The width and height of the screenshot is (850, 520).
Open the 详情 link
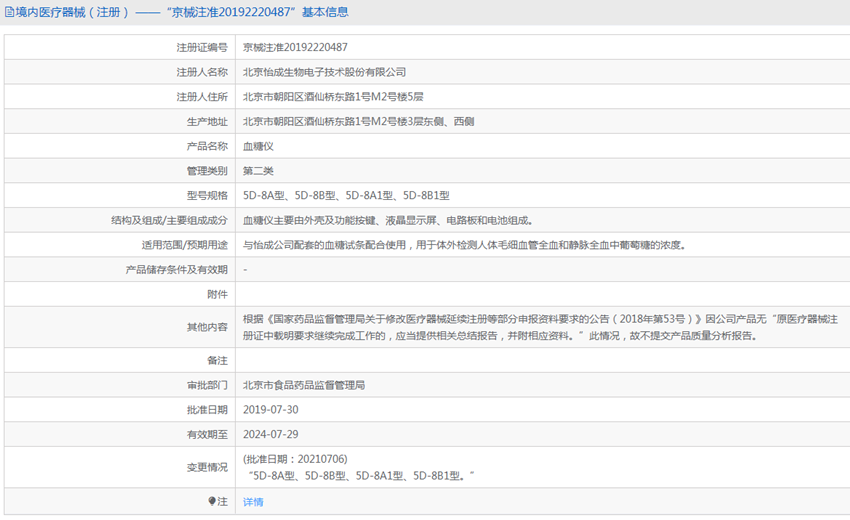253,502
